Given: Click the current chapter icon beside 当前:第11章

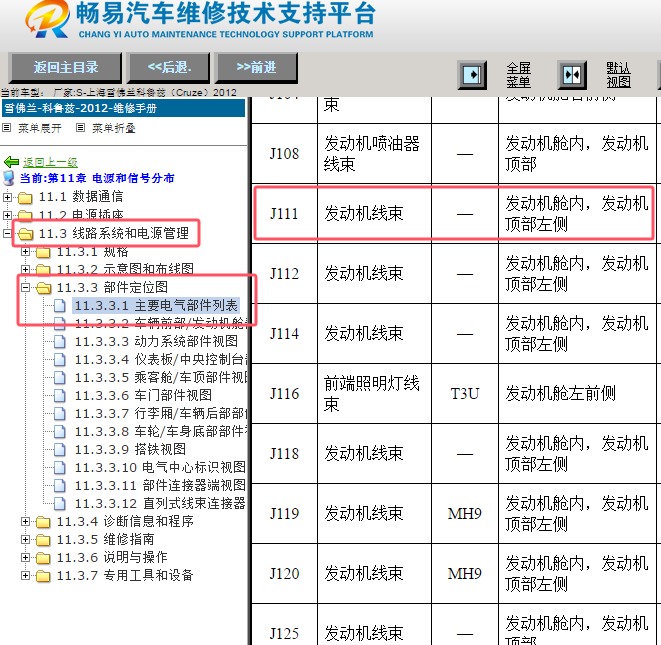Looking at the screenshot, I should (8, 178).
